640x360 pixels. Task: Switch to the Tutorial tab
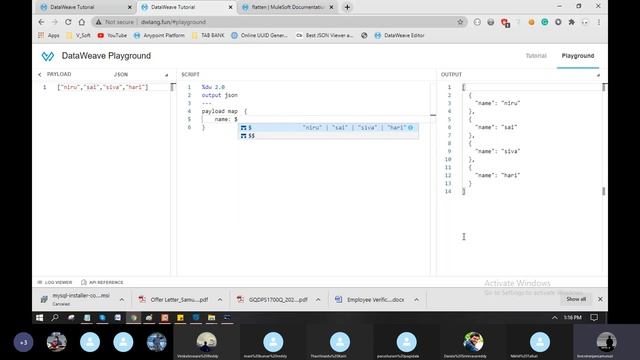[x=536, y=56]
